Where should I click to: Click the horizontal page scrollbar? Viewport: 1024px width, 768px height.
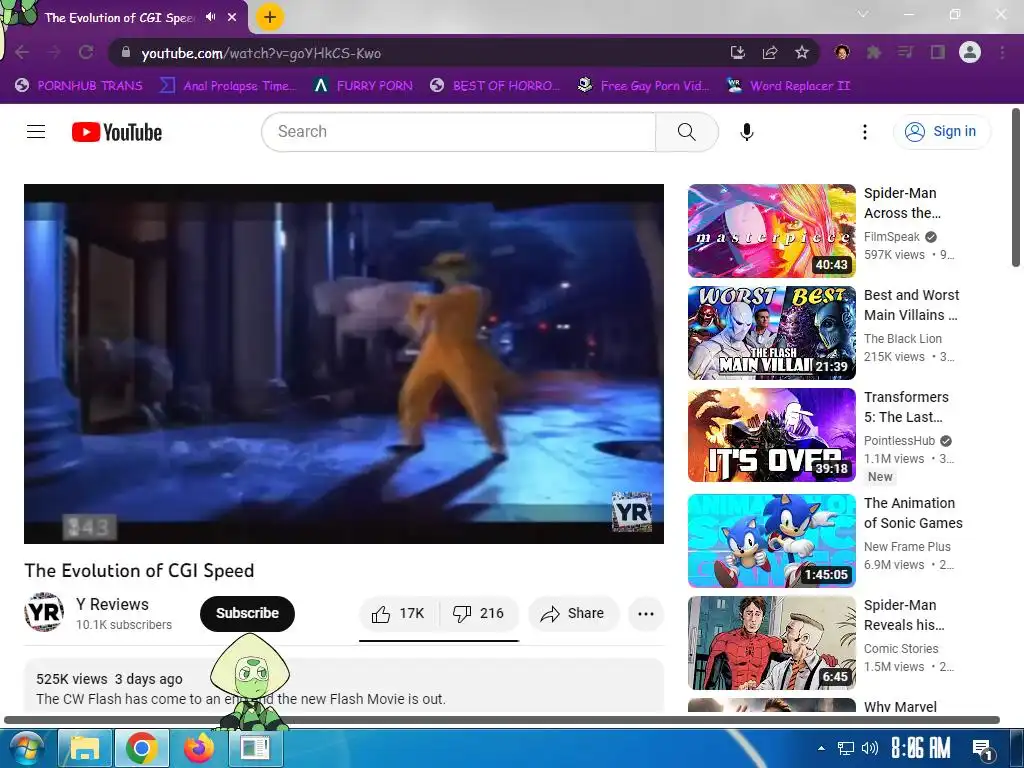tap(502, 720)
